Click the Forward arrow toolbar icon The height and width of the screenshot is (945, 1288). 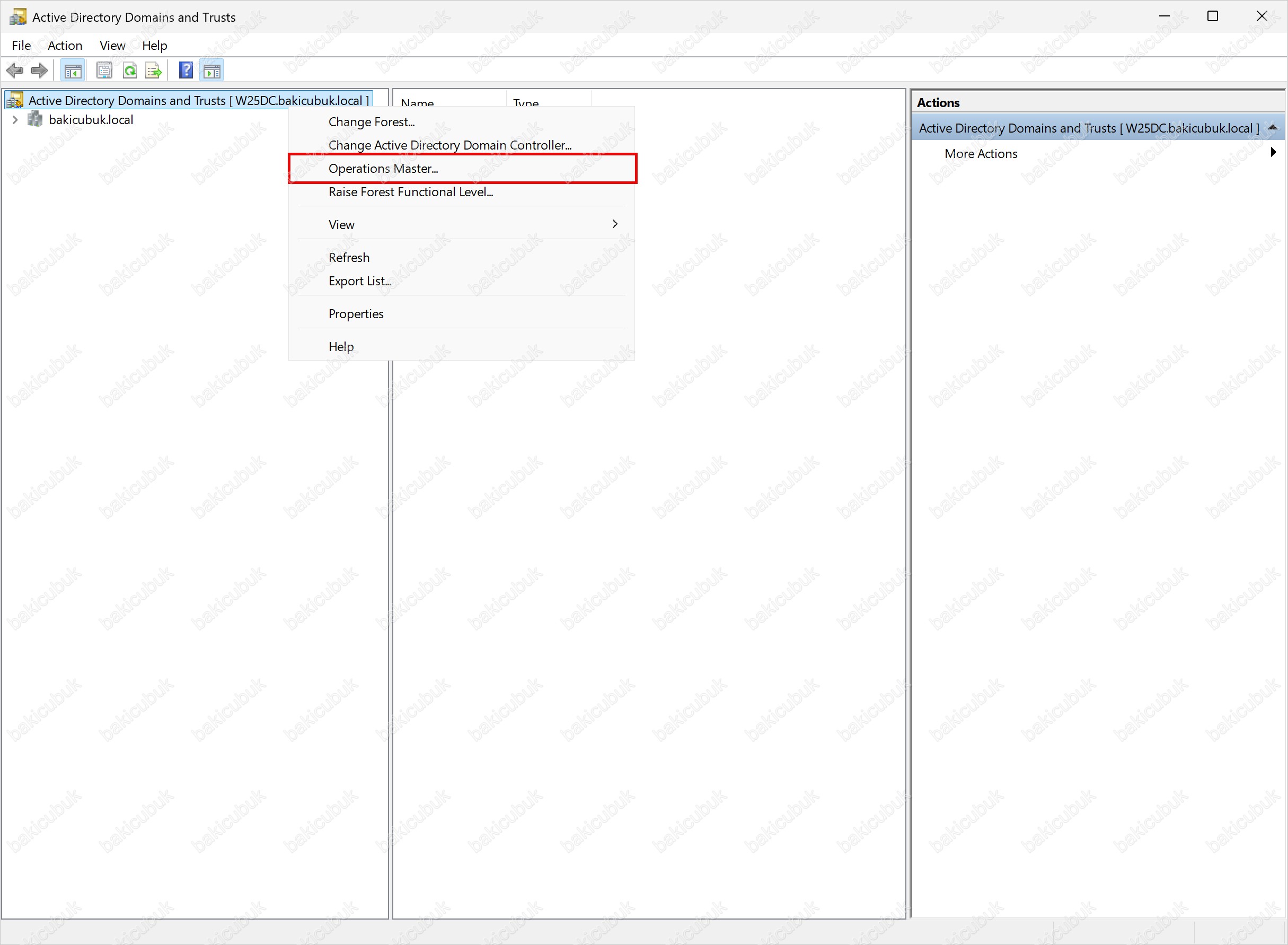(x=39, y=71)
